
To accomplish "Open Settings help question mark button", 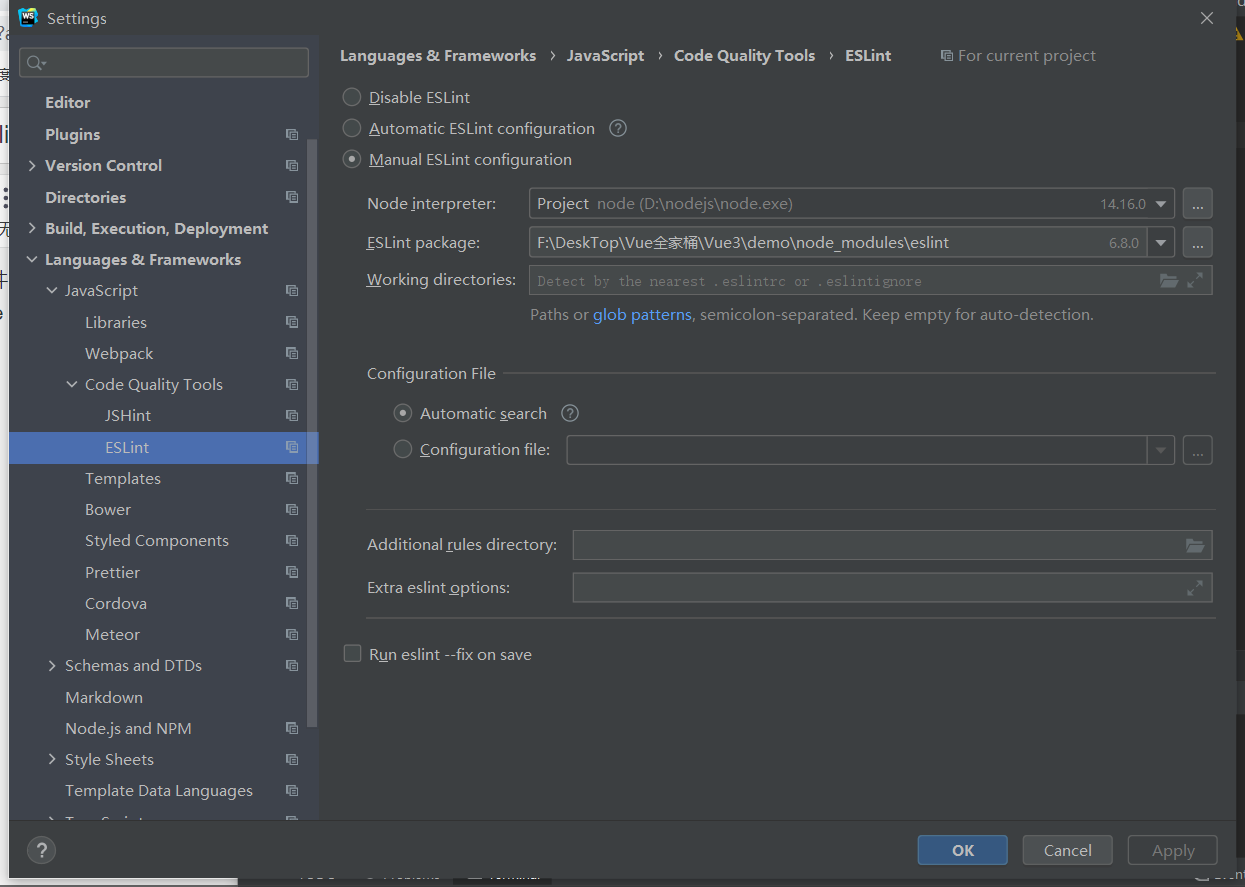I will [41, 850].
